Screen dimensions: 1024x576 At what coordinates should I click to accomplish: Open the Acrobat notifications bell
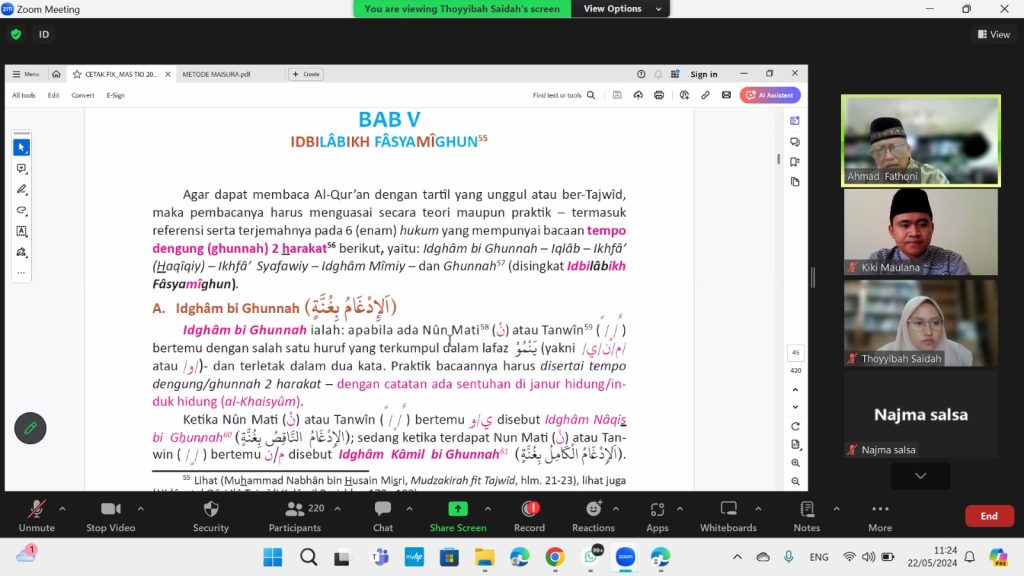point(658,74)
